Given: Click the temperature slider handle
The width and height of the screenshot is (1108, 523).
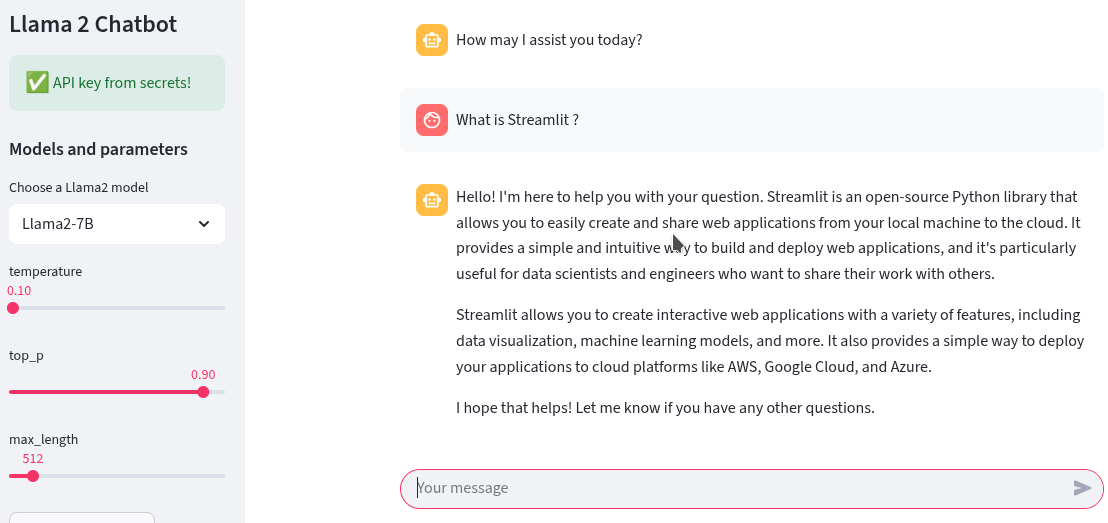Looking at the screenshot, I should pos(13,308).
